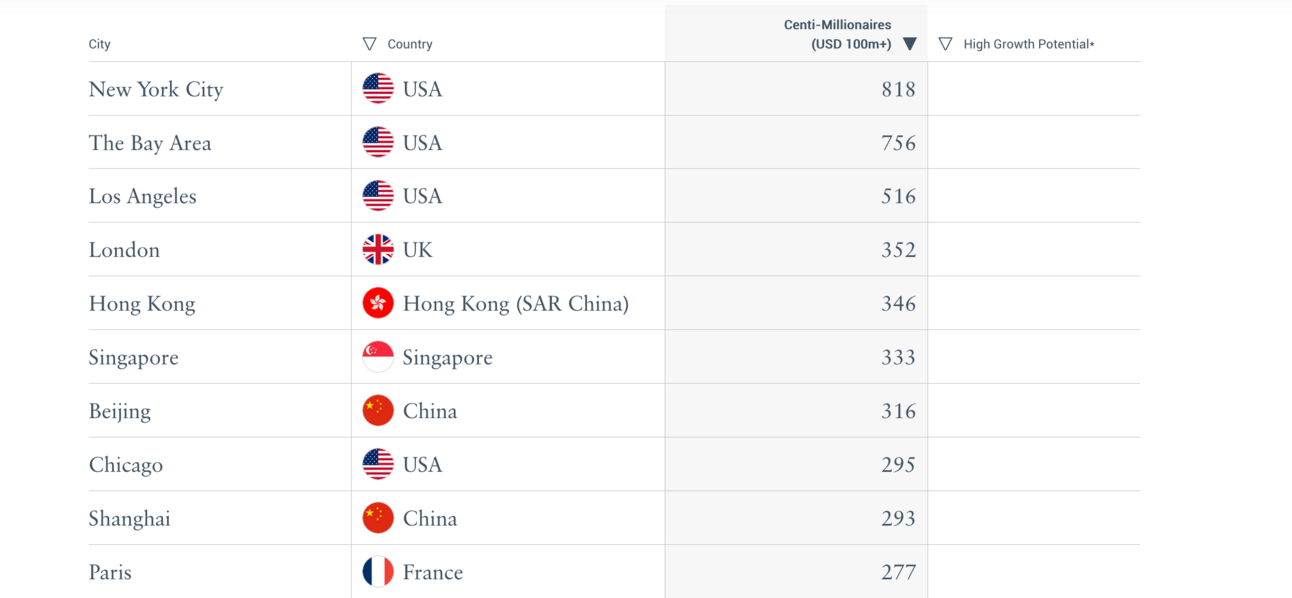Click the Singapore flag icon
The height and width of the screenshot is (598, 1292).
(378, 357)
